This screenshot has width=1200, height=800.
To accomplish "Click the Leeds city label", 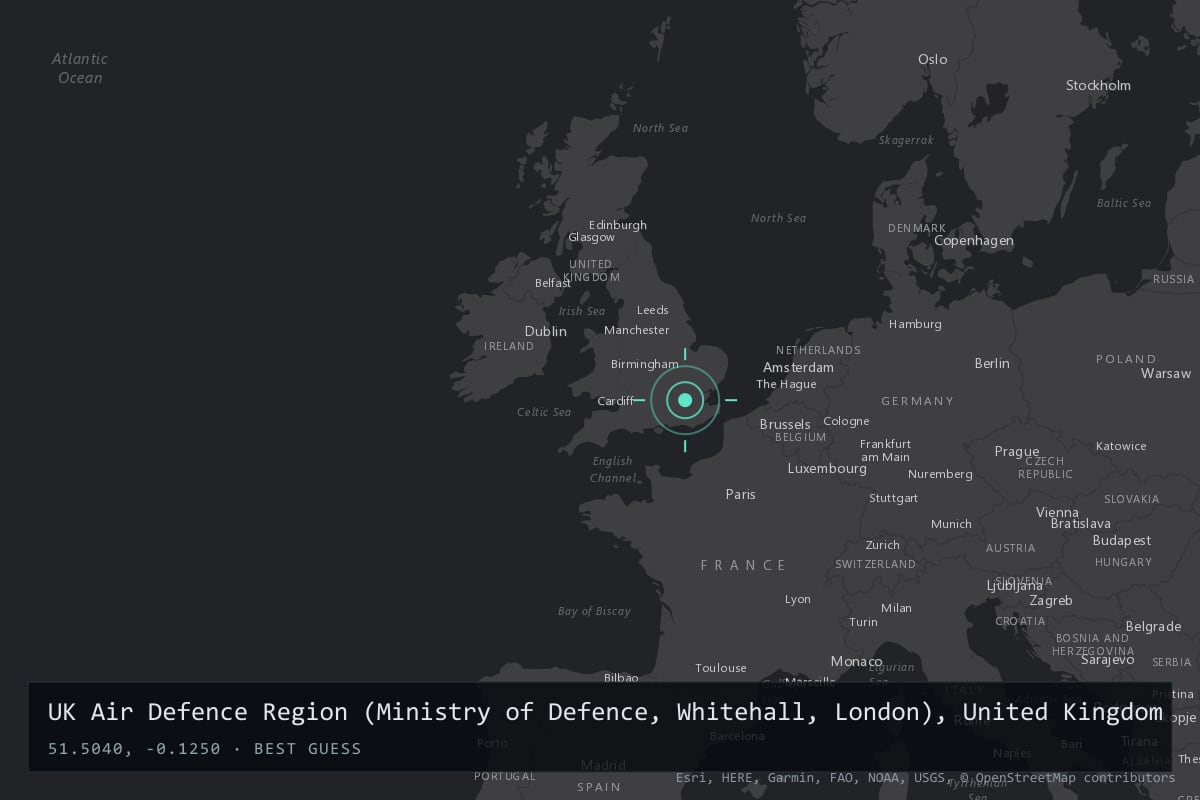I will point(653,310).
